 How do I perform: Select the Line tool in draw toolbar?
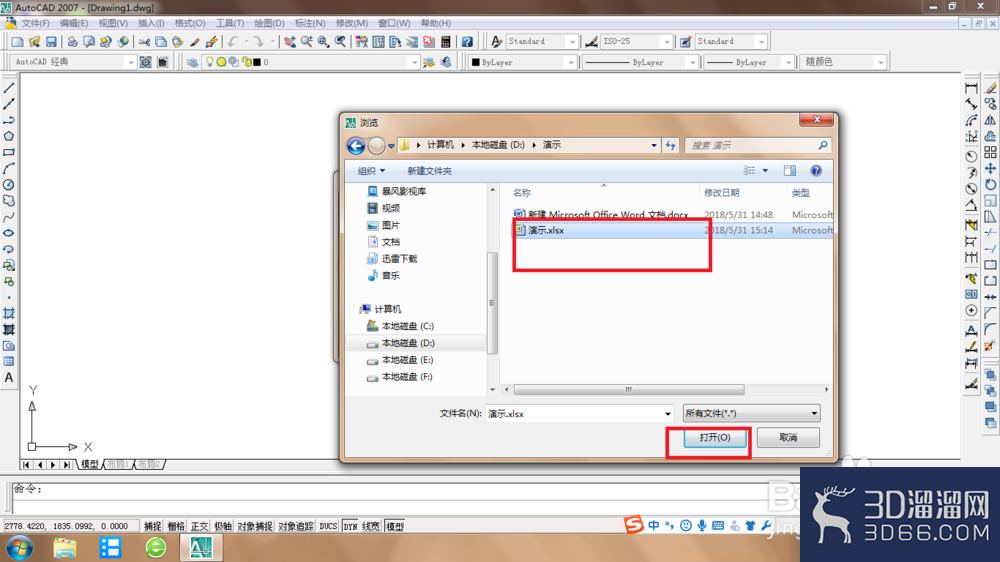(9, 88)
